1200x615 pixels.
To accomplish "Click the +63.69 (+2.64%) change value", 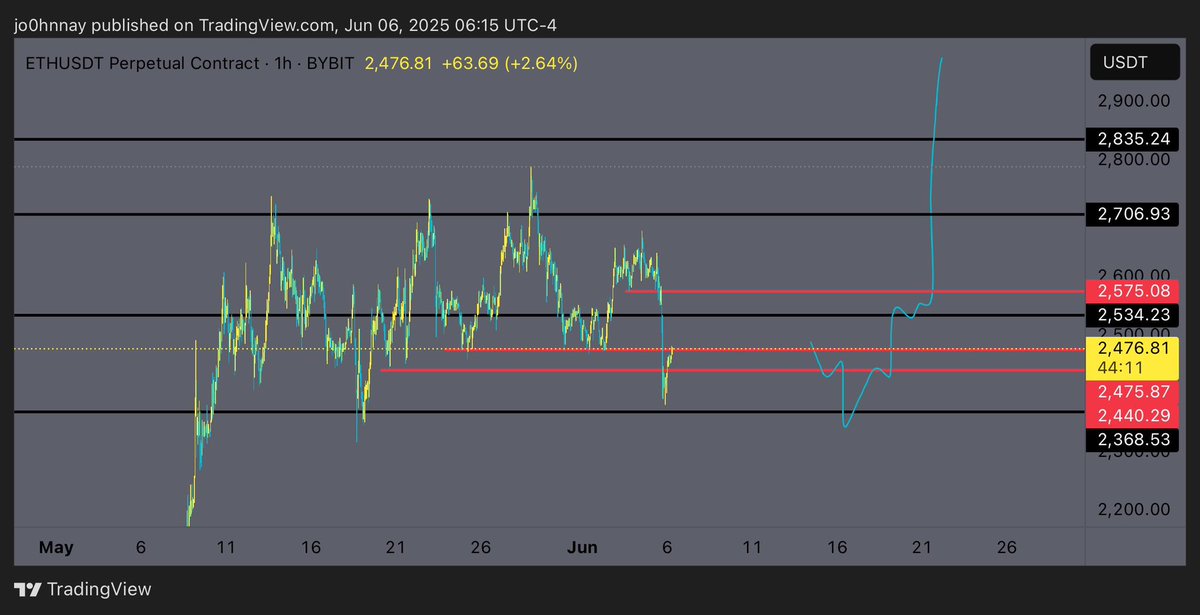I will 510,63.
